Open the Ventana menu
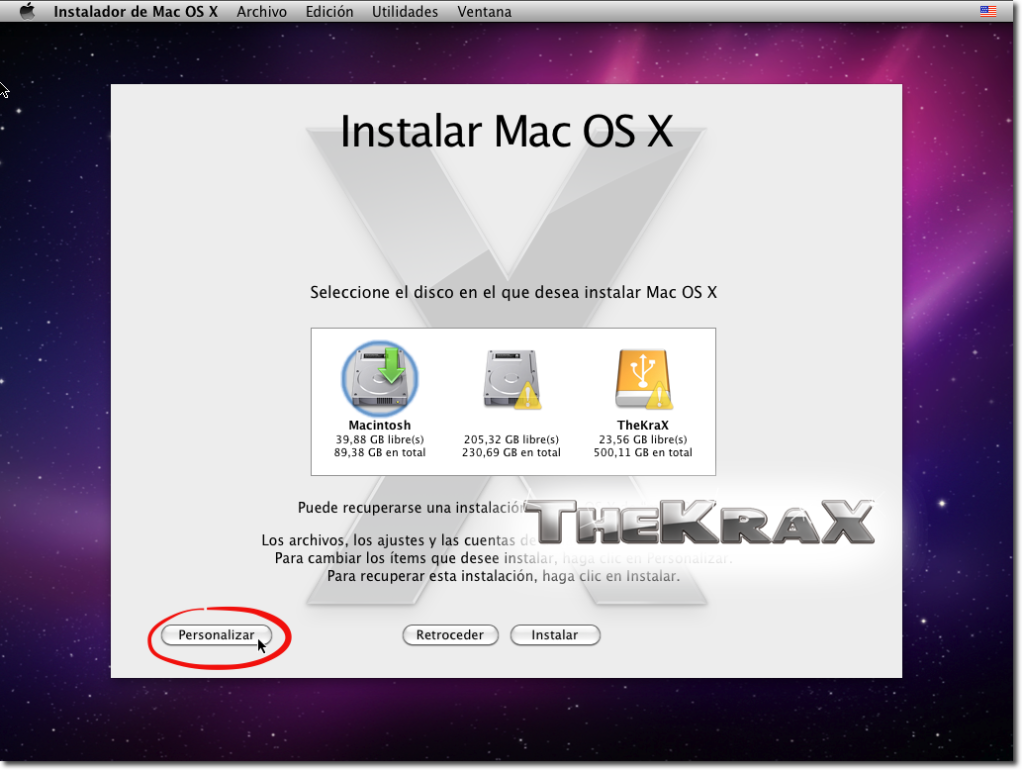 485,12
